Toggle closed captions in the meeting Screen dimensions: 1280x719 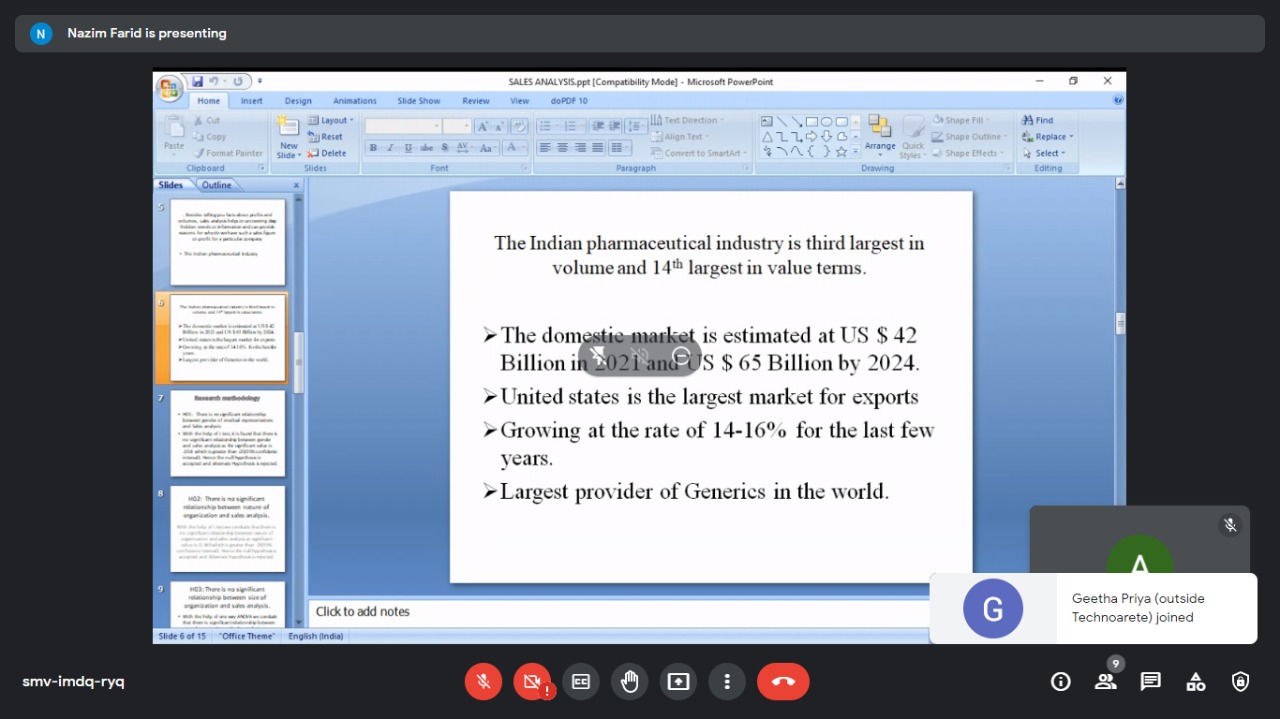(x=581, y=682)
